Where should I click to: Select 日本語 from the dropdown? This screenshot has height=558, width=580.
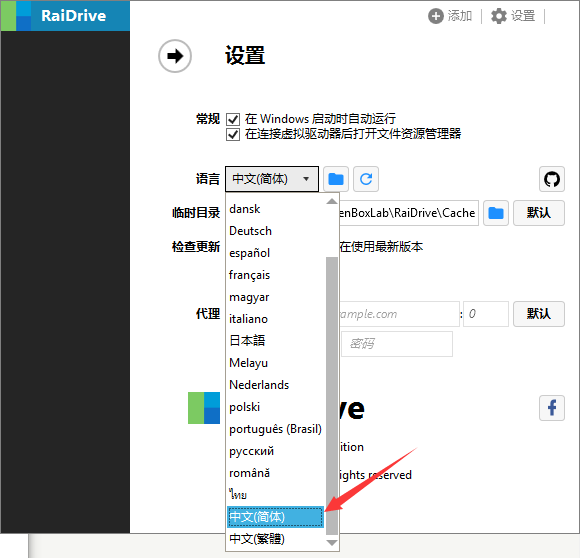pyautogui.click(x=276, y=341)
